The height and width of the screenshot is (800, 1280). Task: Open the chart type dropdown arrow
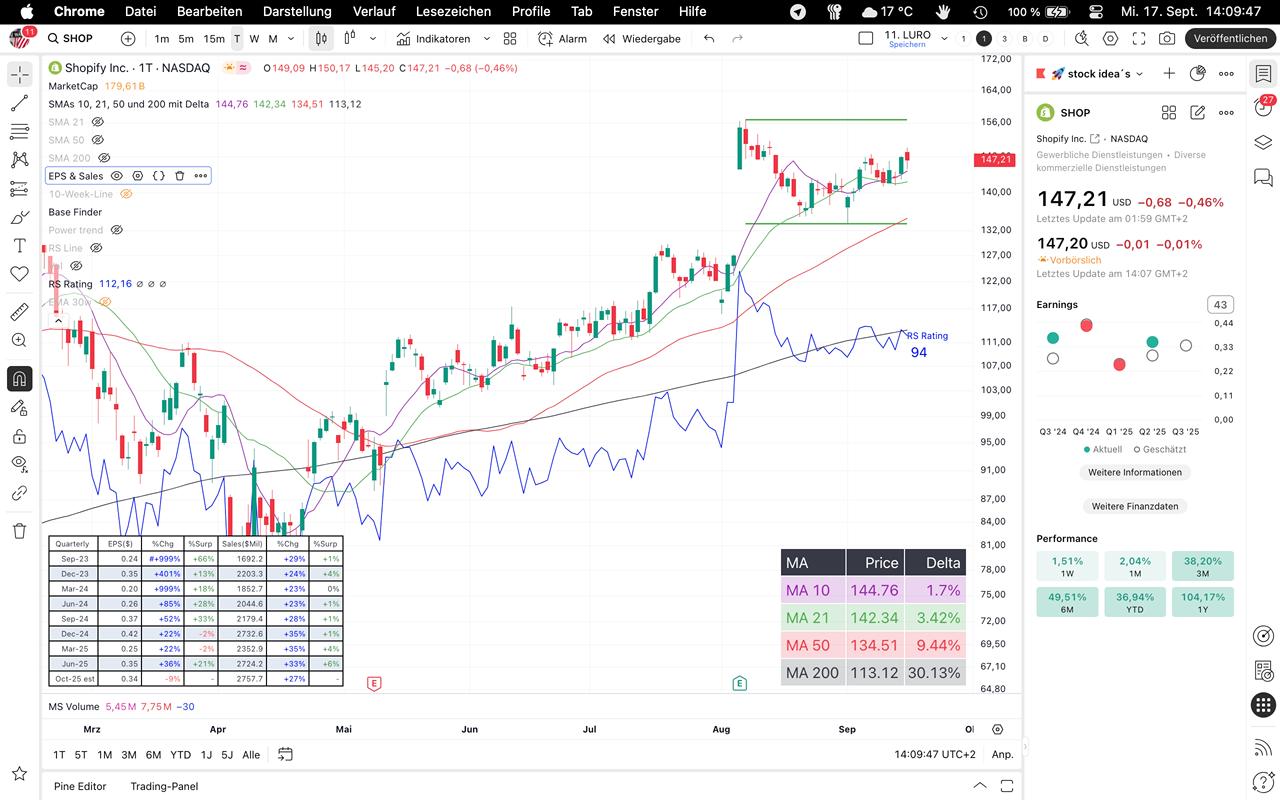click(x=373, y=39)
